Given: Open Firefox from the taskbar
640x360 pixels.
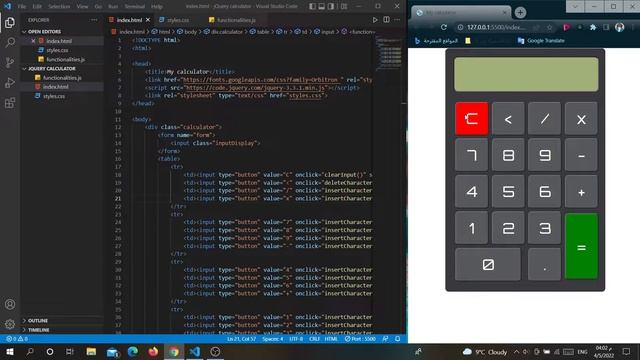Looking at the screenshot, I should coord(153,351).
